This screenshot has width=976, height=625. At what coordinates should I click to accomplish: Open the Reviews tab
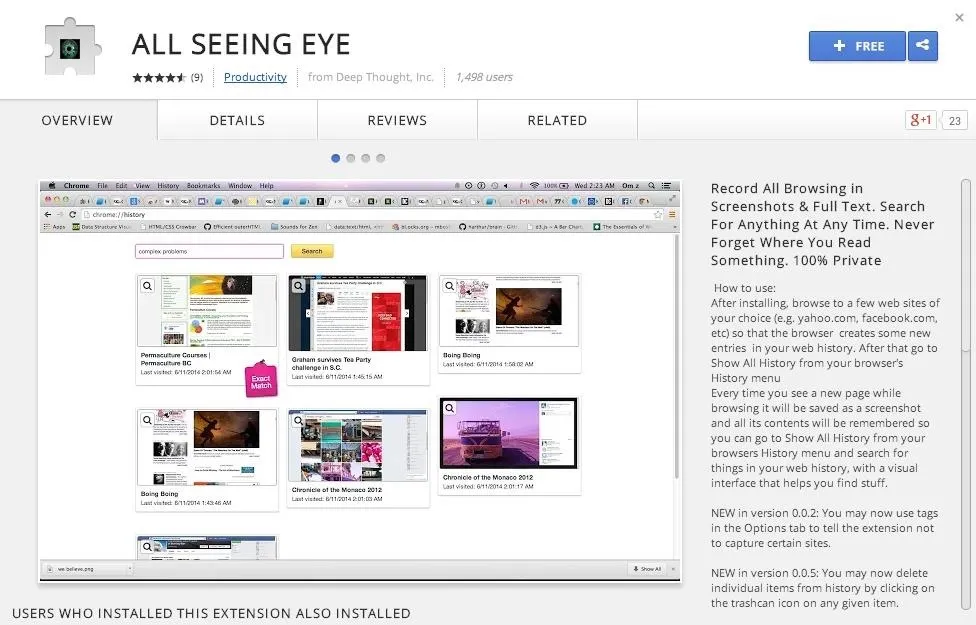[x=397, y=120]
